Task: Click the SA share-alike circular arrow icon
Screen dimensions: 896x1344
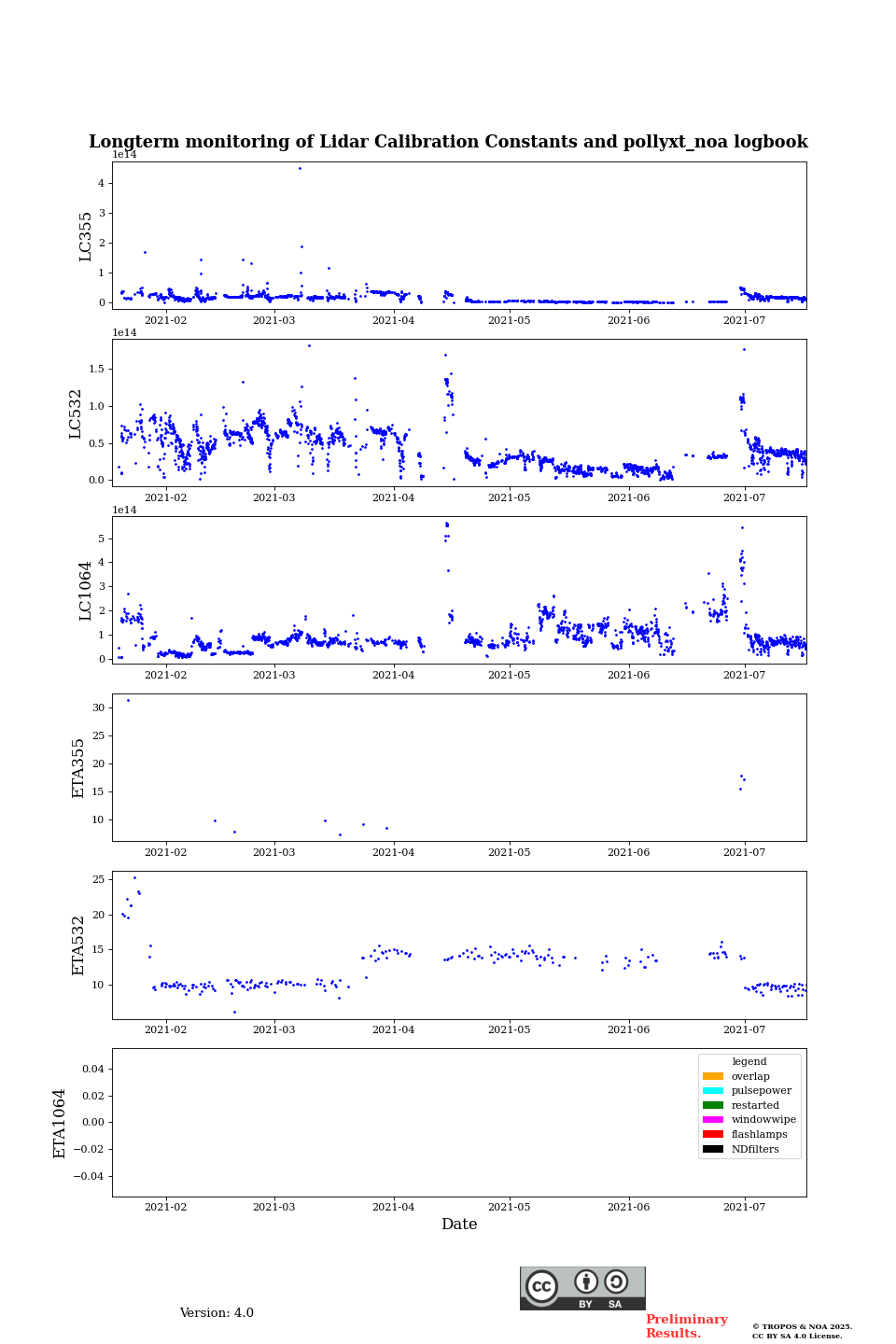Action: (x=616, y=1281)
